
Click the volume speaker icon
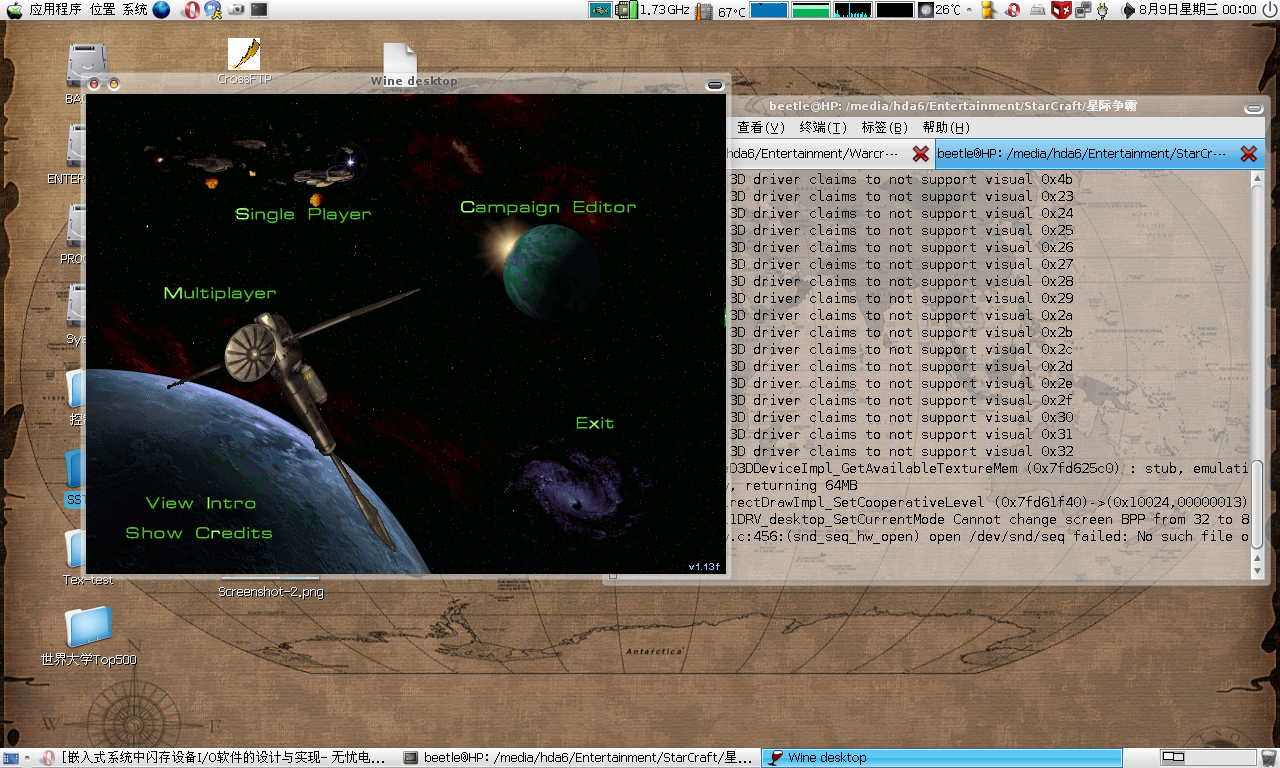(x=1129, y=10)
